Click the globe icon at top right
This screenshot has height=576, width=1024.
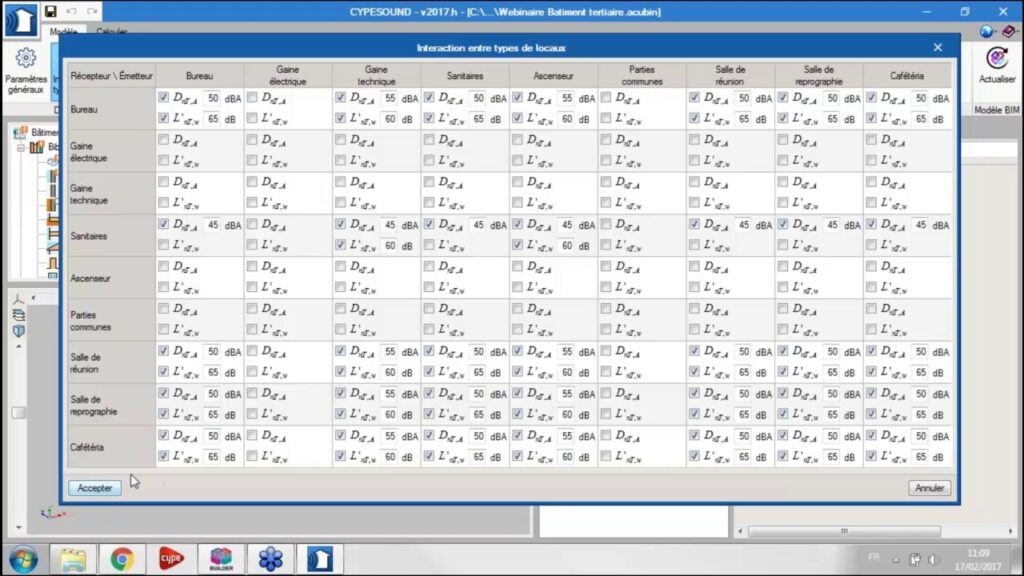(987, 32)
